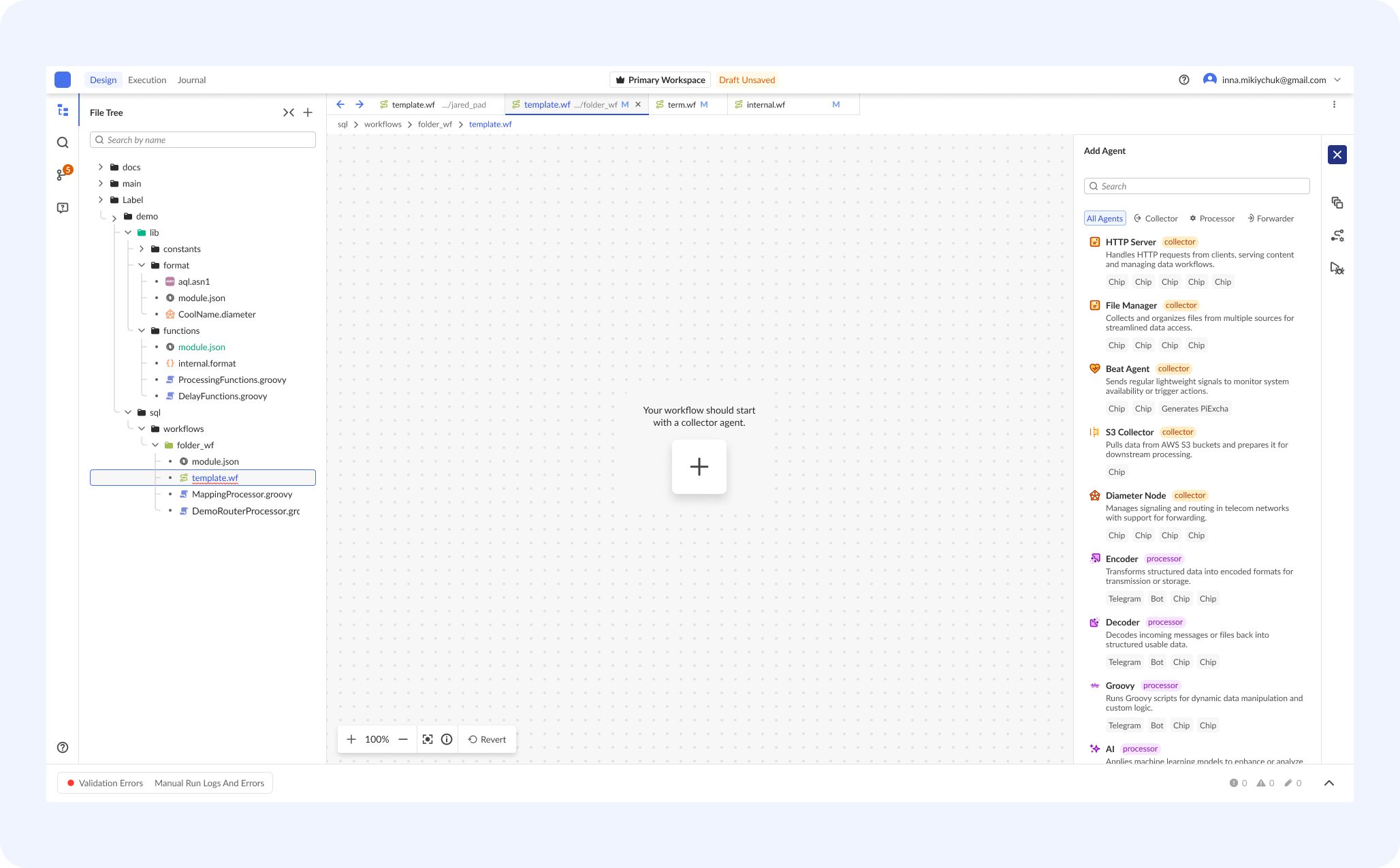Click the Add Agent search field
Viewport: 1400px width, 868px height.
[x=1196, y=186]
